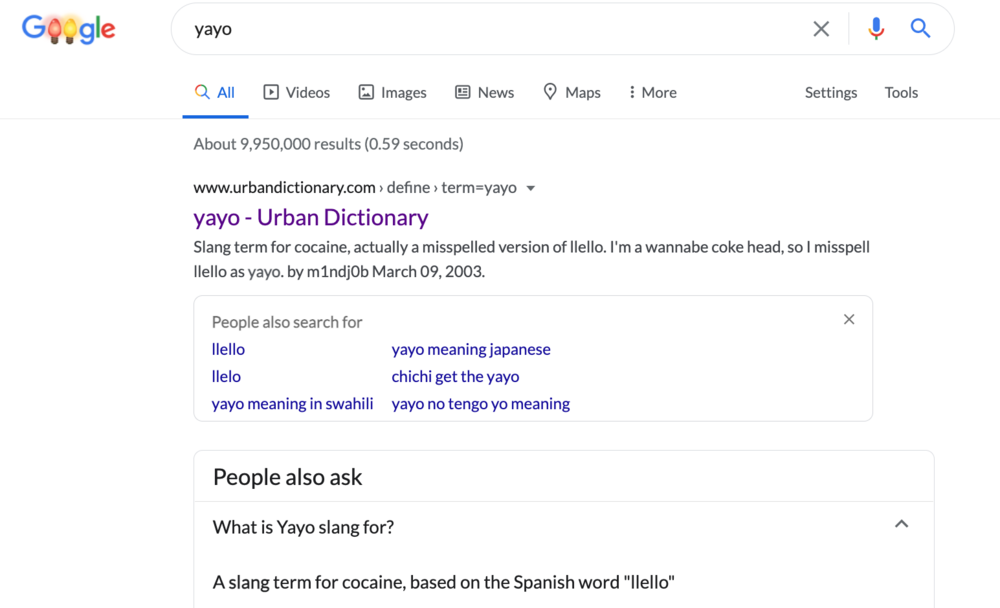This screenshot has width=1000, height=608.
Task: Click the About 9,950,000 results text
Action: pos(328,144)
